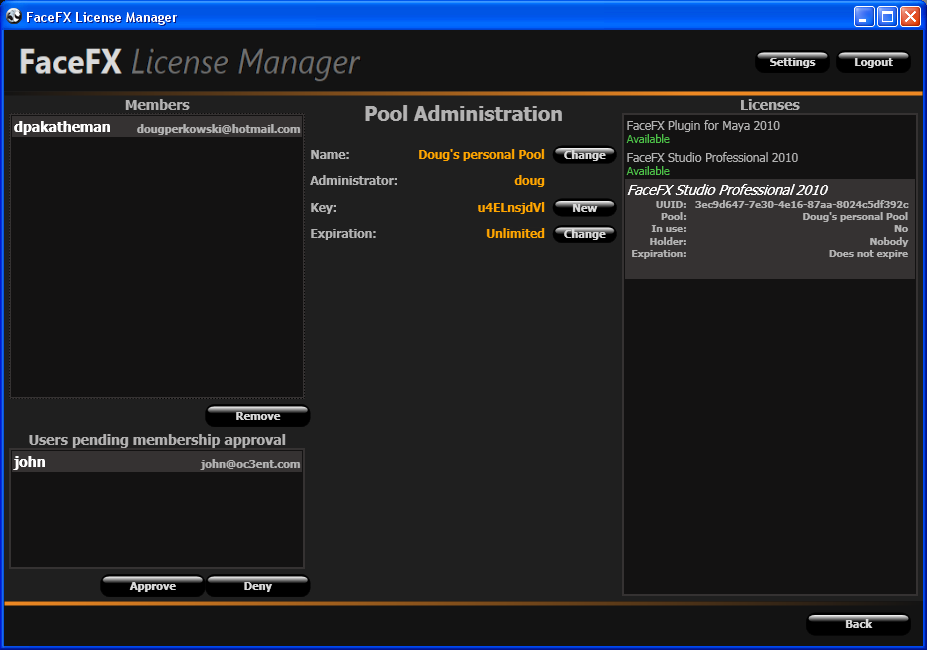The height and width of the screenshot is (650, 927).
Task: Click the key value u4ELnsjdVl
Action: pos(511,208)
